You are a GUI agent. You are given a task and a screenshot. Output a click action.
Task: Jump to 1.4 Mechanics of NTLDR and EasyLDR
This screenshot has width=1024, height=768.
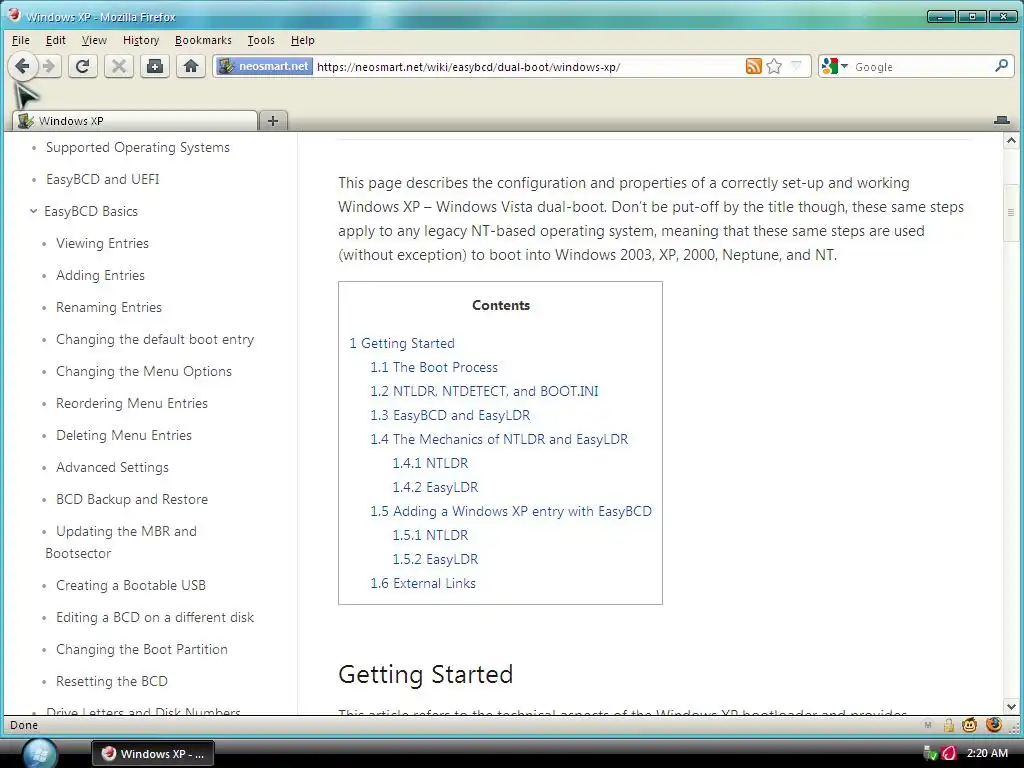tap(499, 439)
